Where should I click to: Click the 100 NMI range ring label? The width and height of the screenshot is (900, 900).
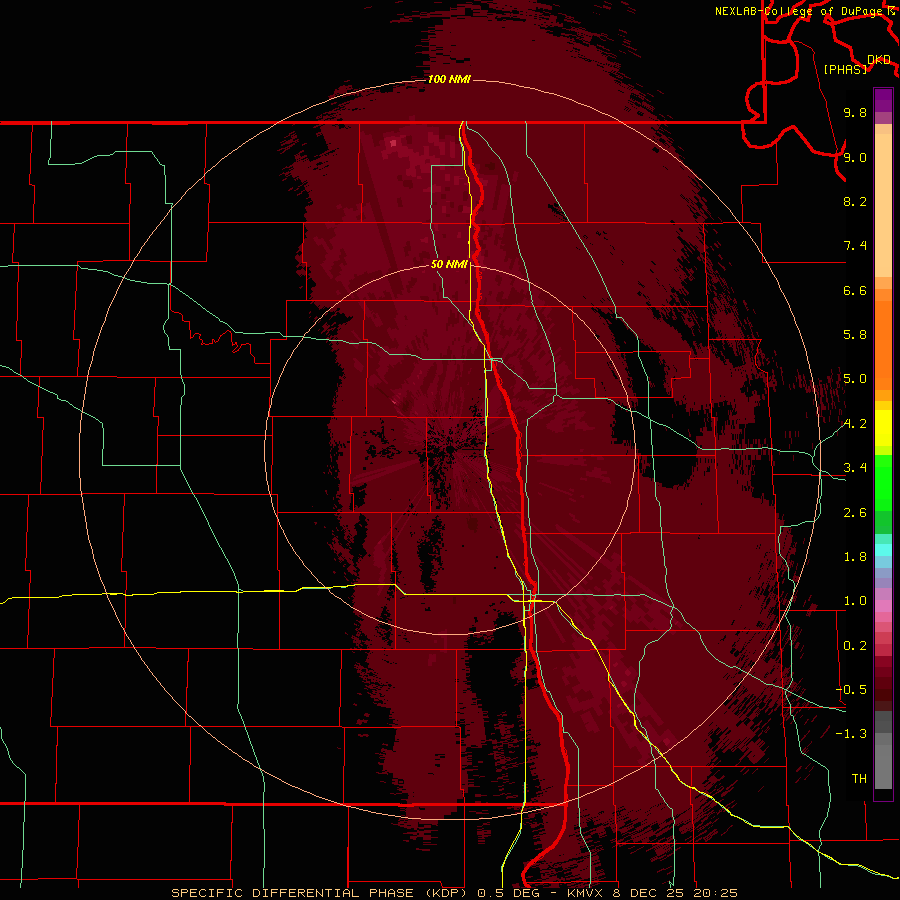coord(449,79)
